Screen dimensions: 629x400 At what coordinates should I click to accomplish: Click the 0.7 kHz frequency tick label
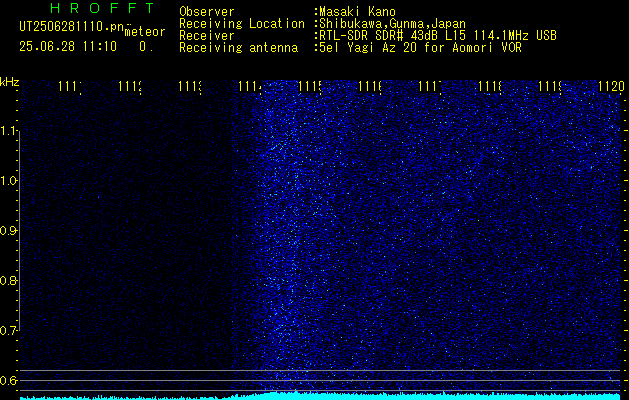tap(8, 331)
